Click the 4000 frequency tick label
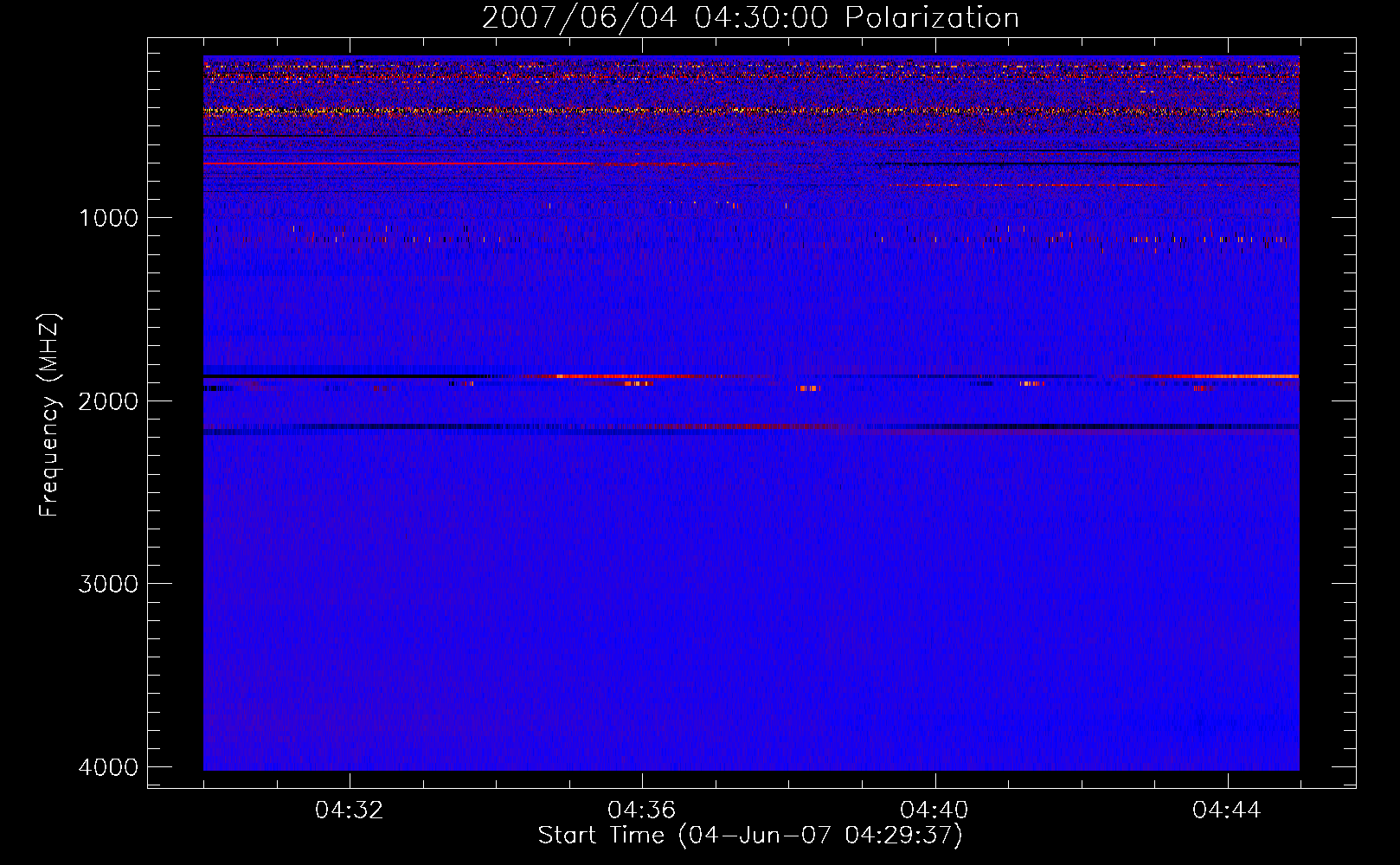This screenshot has height=865, width=1400. click(108, 767)
